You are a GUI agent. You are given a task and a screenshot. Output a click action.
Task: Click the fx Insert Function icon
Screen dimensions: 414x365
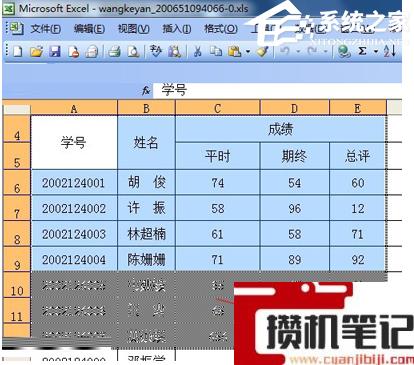(146, 90)
